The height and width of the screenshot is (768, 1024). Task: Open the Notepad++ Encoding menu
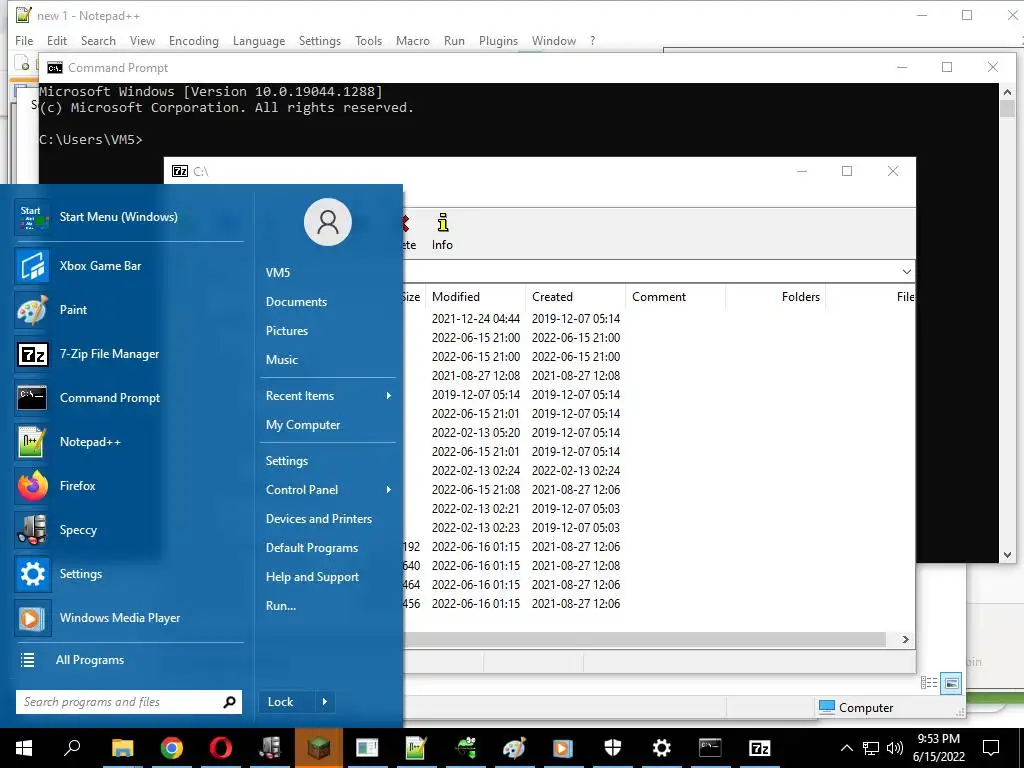tap(194, 40)
